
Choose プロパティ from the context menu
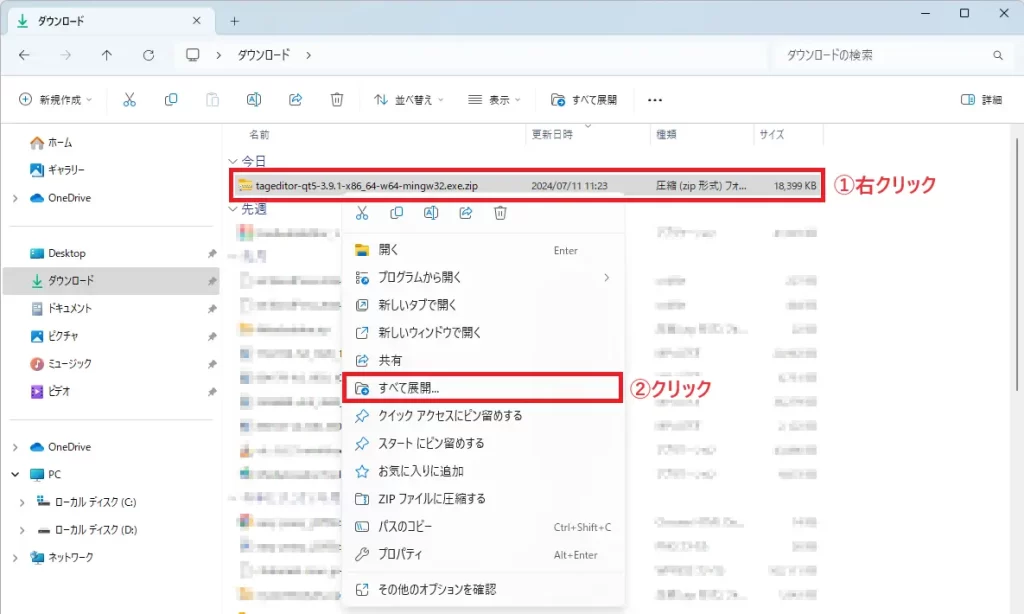point(400,554)
